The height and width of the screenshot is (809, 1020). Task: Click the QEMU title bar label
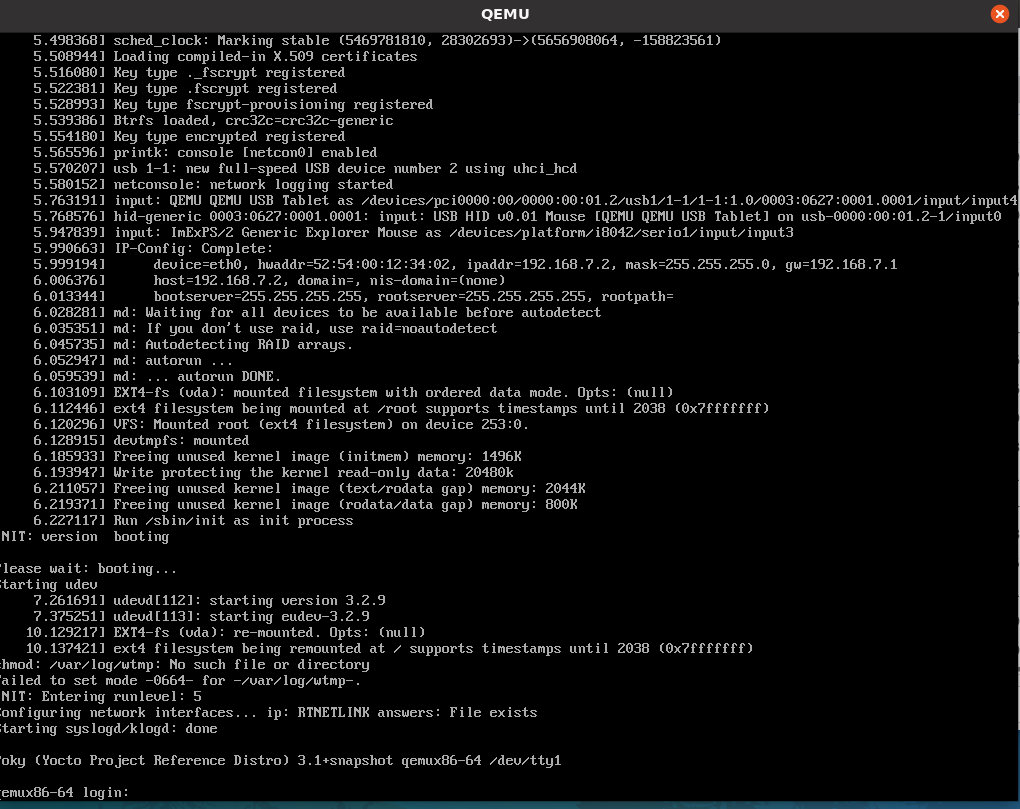505,14
